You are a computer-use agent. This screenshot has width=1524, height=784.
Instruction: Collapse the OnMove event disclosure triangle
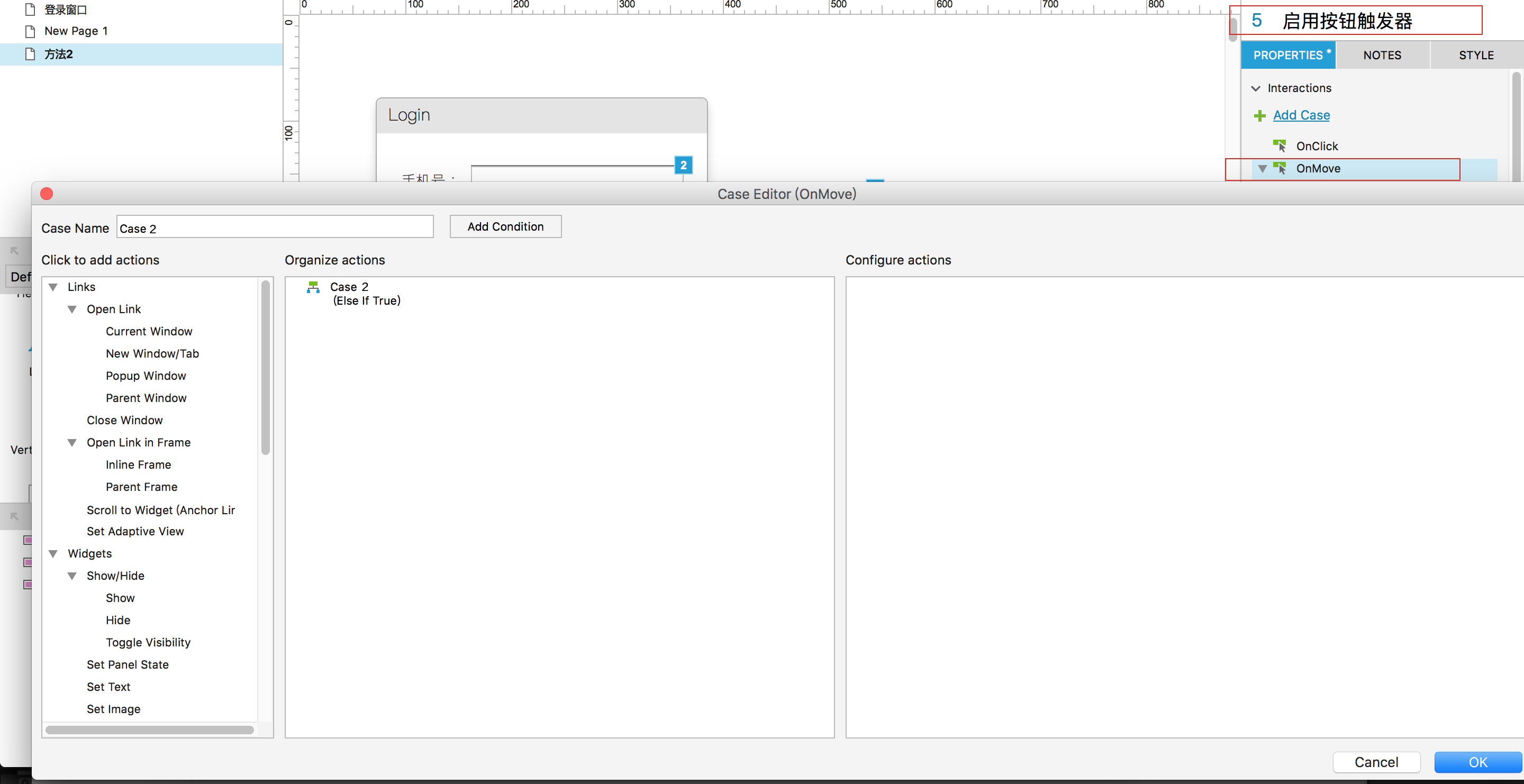[1263, 169]
